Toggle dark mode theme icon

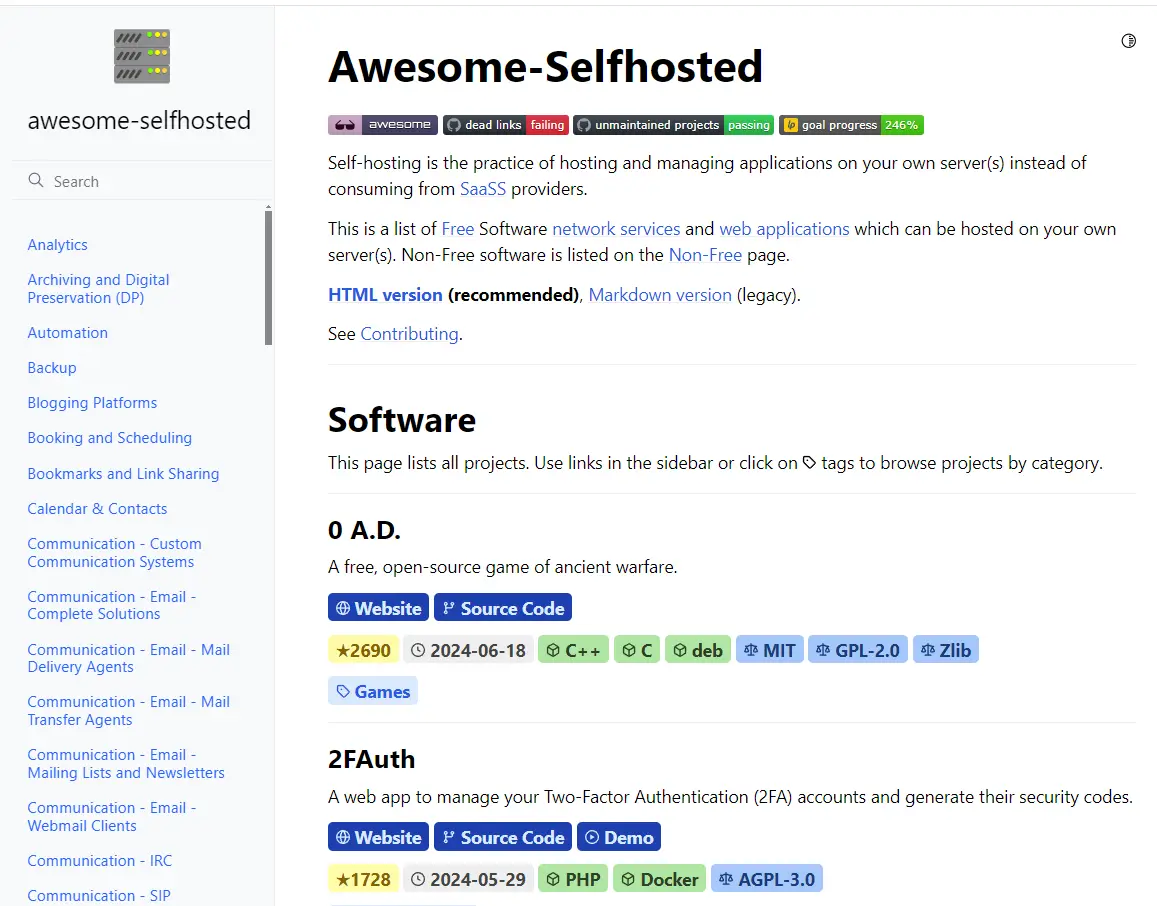point(1128,41)
